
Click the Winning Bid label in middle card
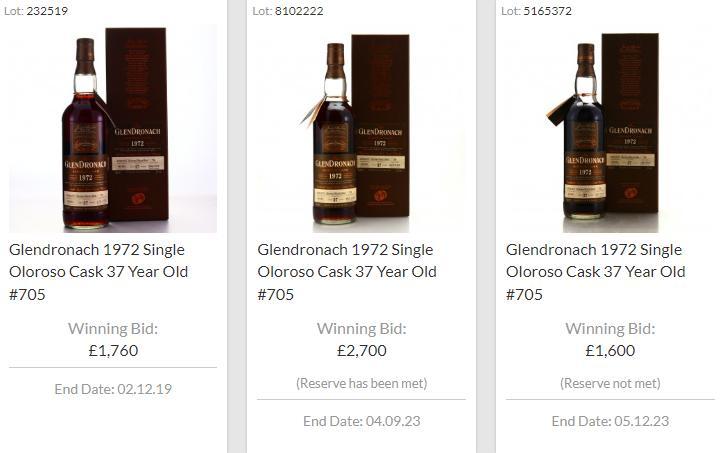pos(362,329)
